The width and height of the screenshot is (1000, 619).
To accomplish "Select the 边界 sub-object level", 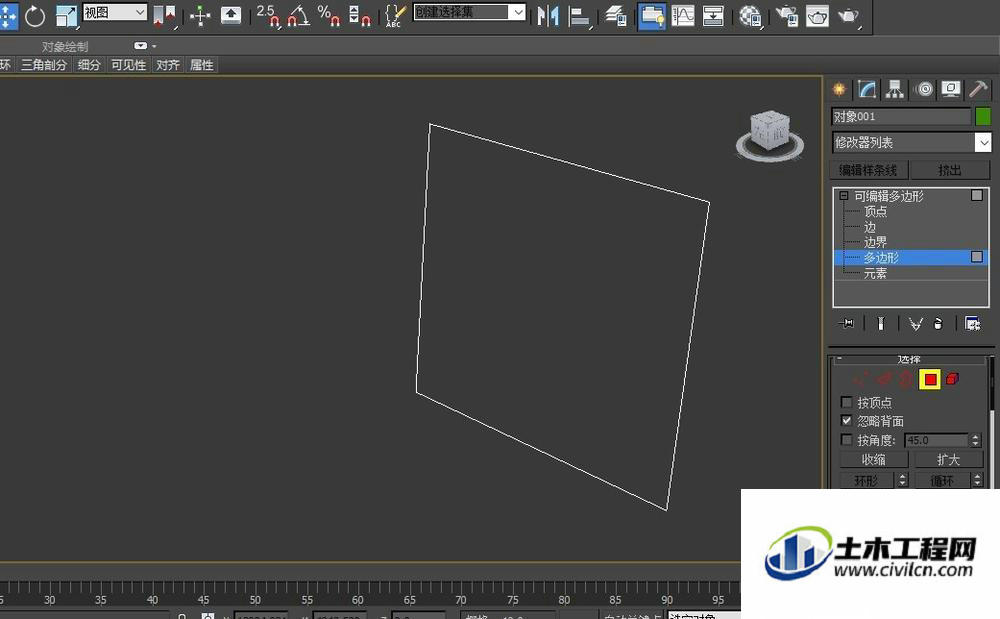I will [x=875, y=242].
